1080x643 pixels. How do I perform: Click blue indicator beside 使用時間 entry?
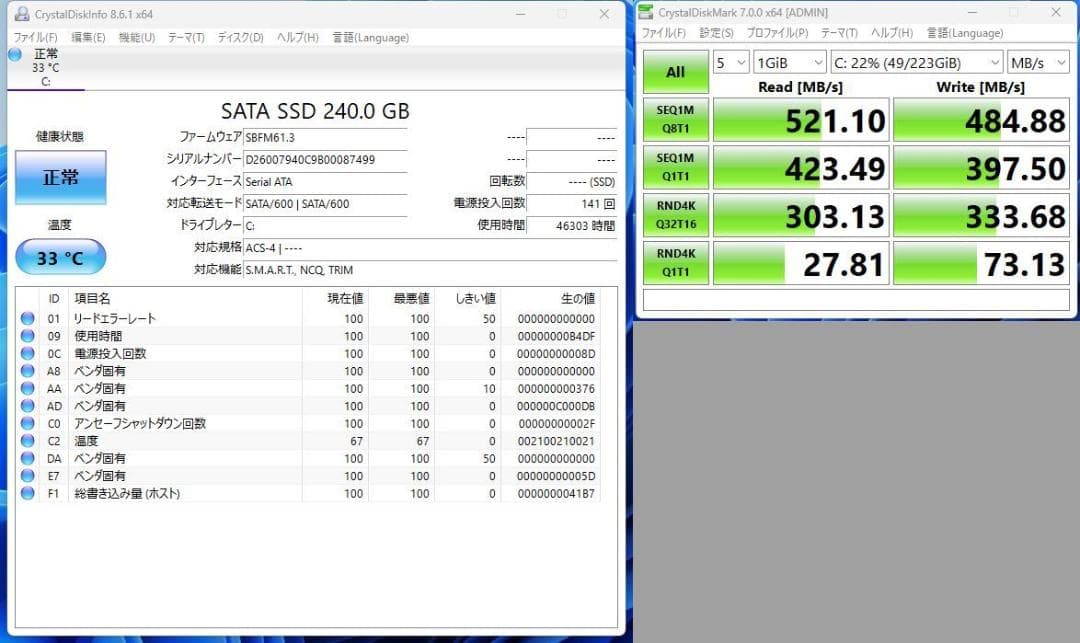pyautogui.click(x=28, y=335)
